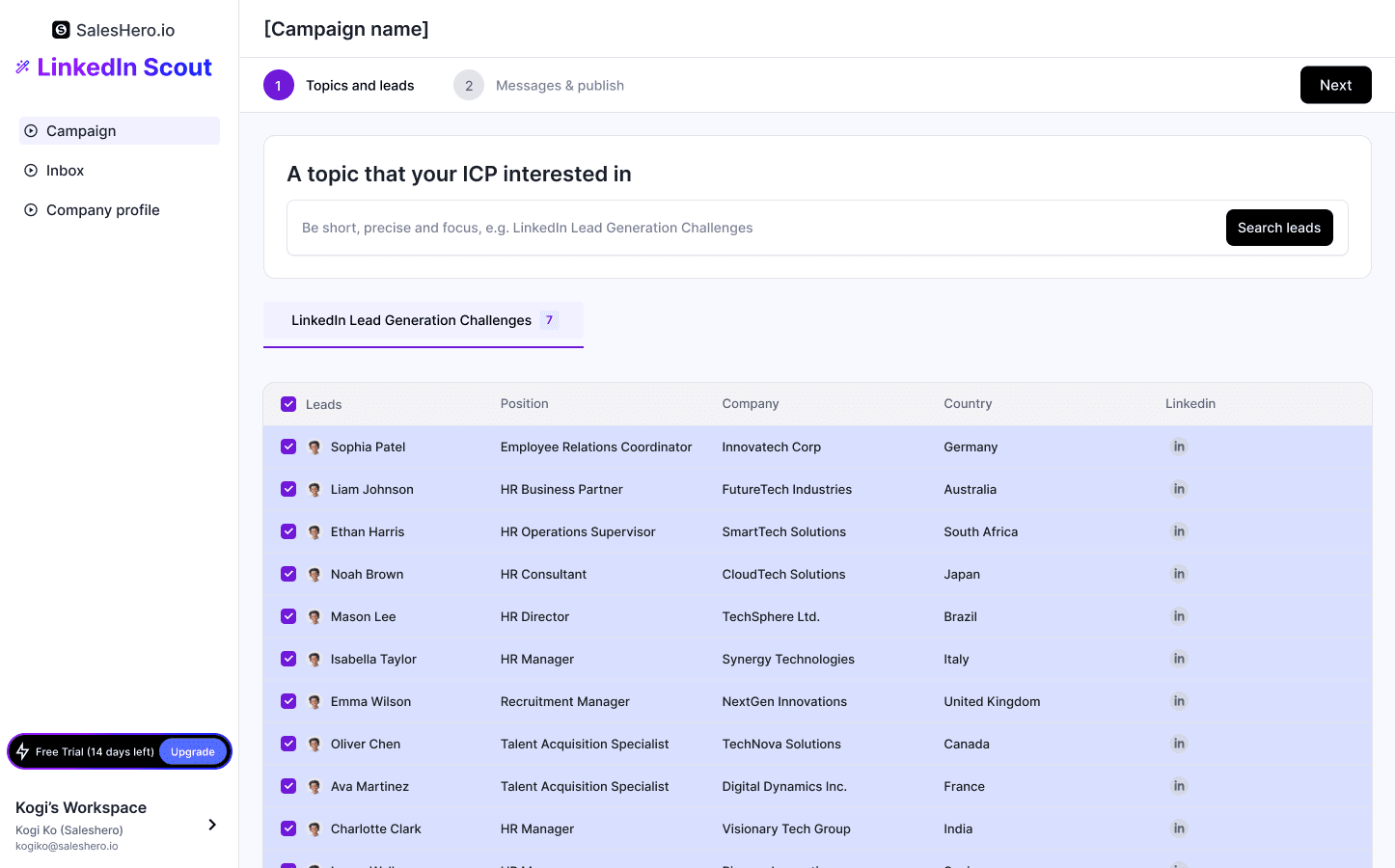
Task: Expand Kogi's Workspace menu
Action: 211,825
